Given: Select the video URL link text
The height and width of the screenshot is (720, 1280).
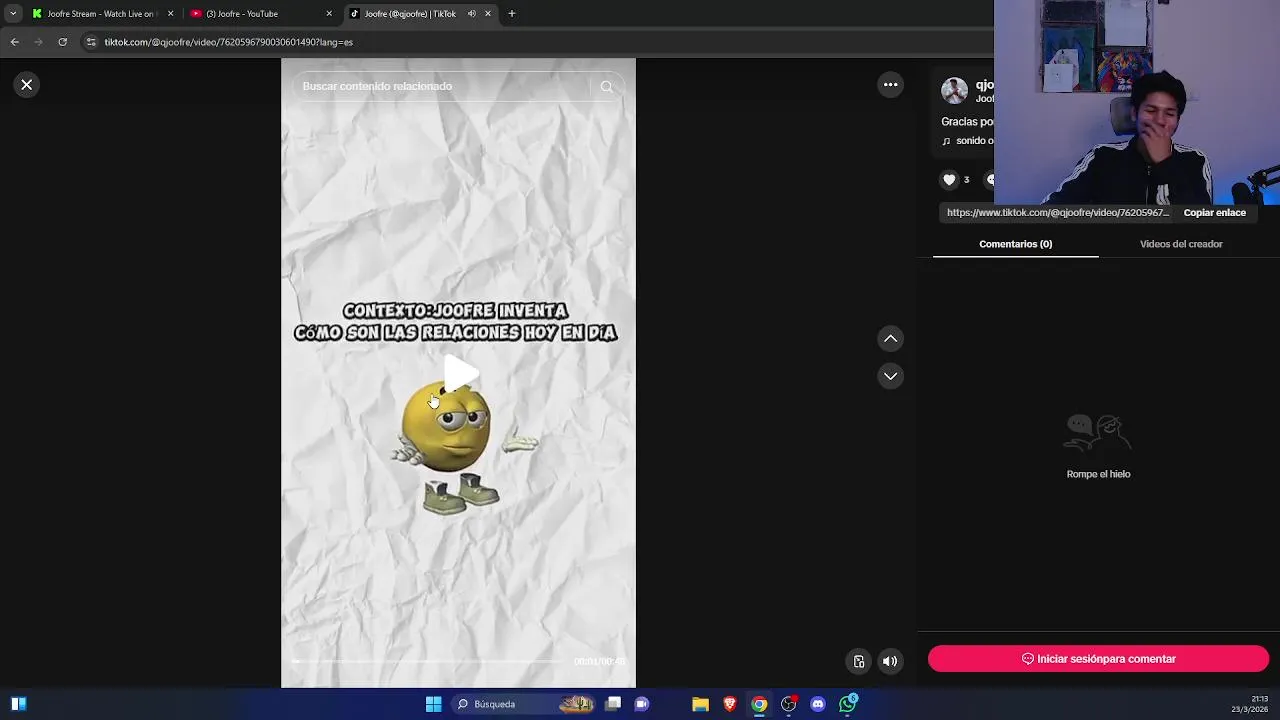Looking at the screenshot, I should pos(1058,213).
